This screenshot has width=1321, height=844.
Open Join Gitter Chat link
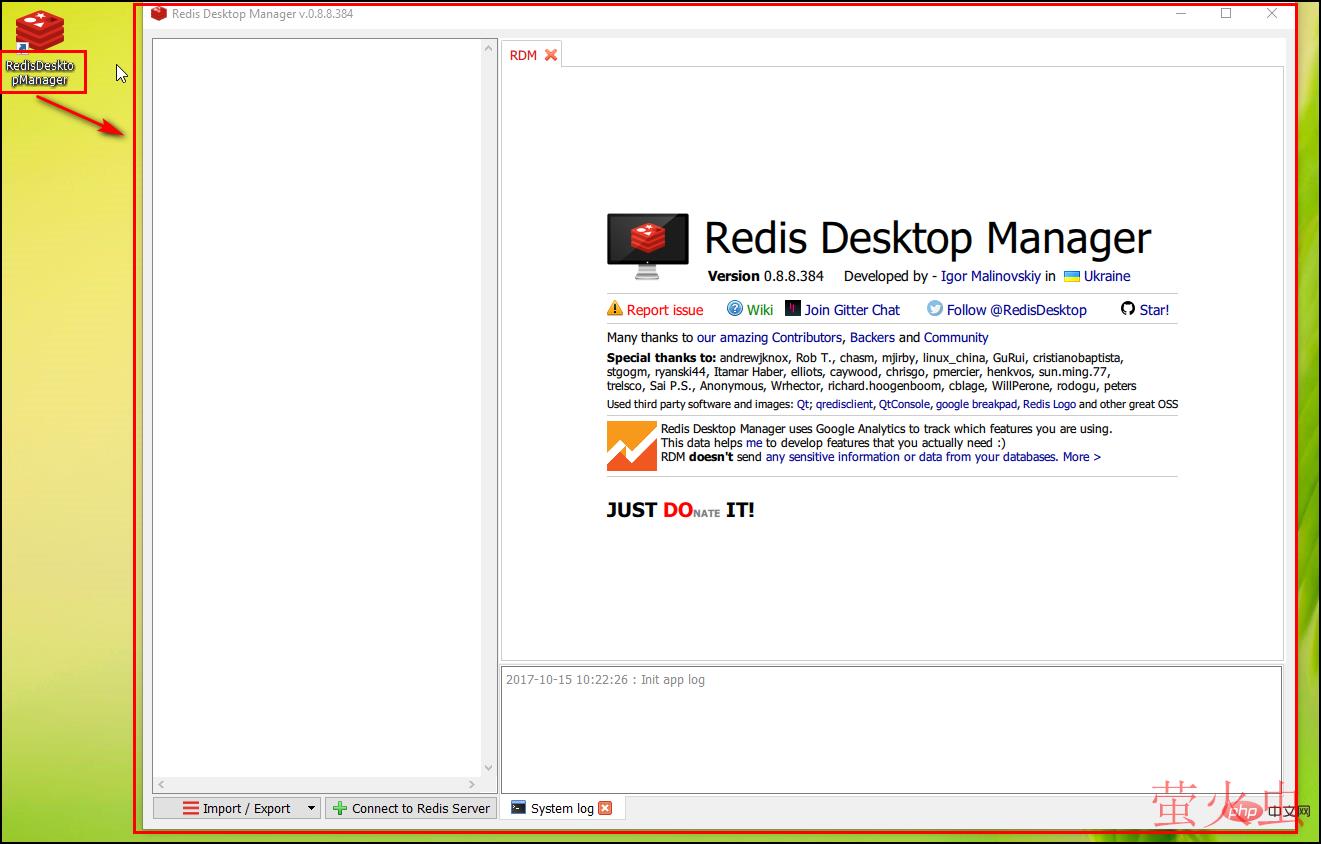pyautogui.click(x=852, y=310)
